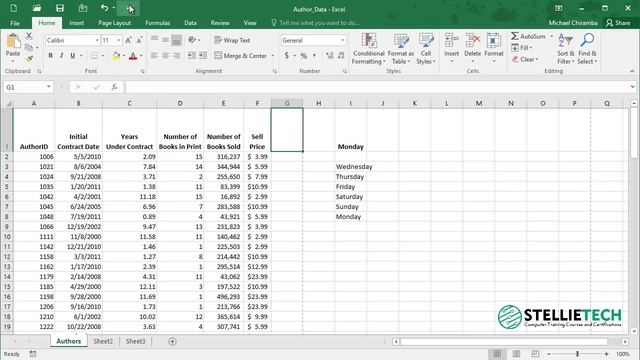Click Decrease Indent icon
Viewport: 640px width, 360px height.
pyautogui.click(x=191, y=56)
